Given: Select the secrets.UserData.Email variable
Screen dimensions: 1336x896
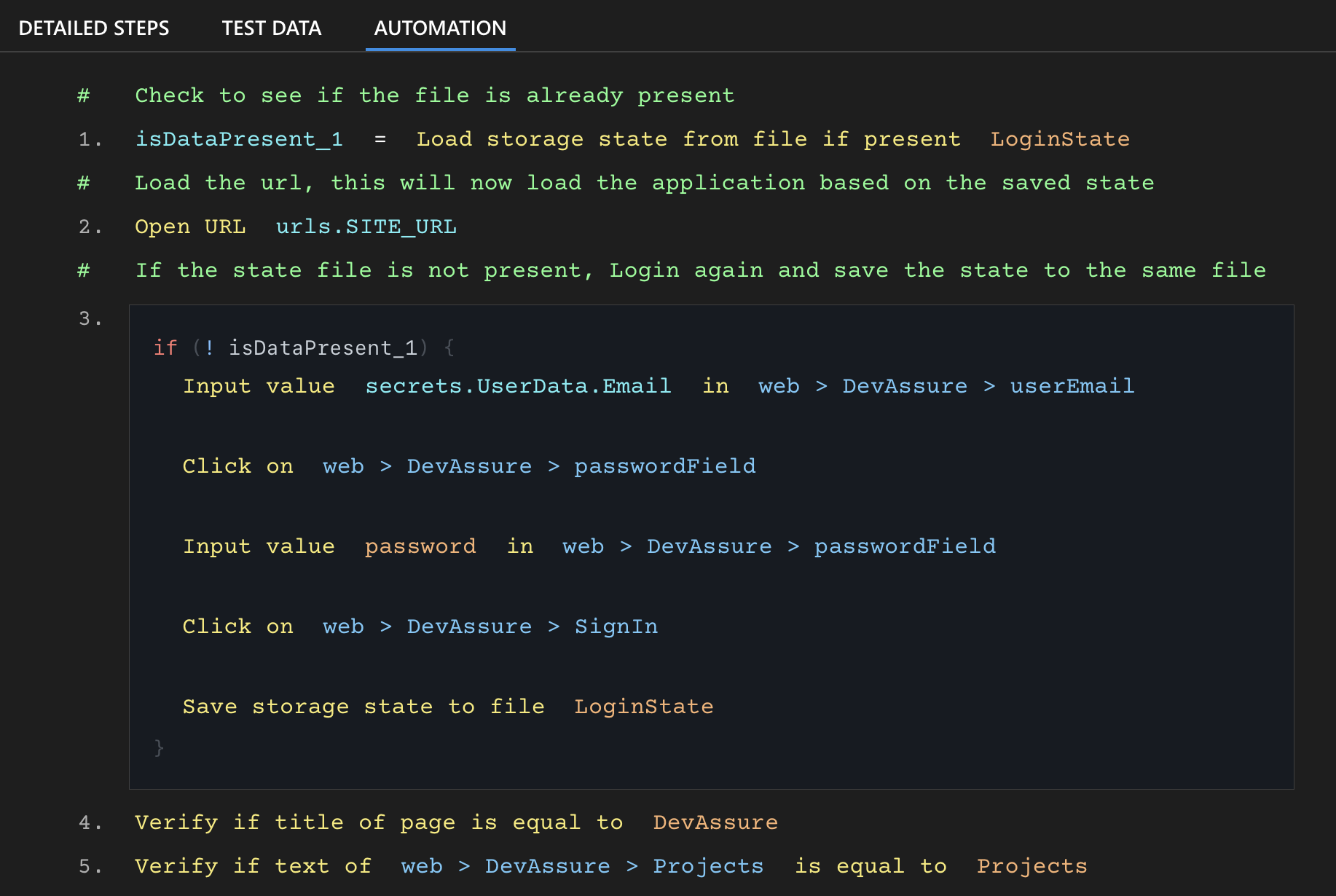Looking at the screenshot, I should [518, 386].
